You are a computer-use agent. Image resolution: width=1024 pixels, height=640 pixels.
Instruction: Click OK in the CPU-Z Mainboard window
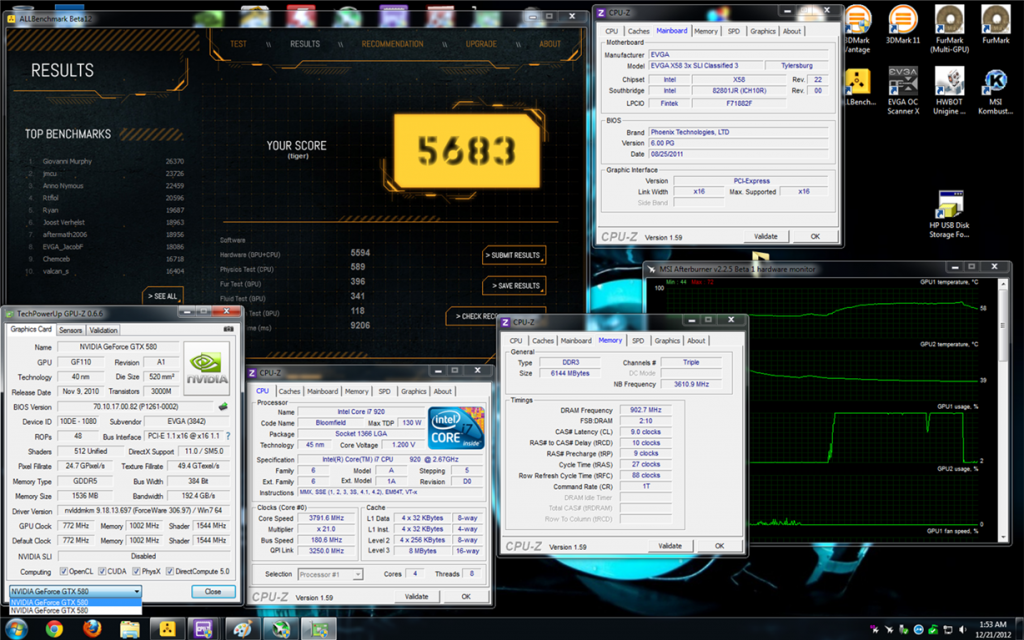point(815,236)
